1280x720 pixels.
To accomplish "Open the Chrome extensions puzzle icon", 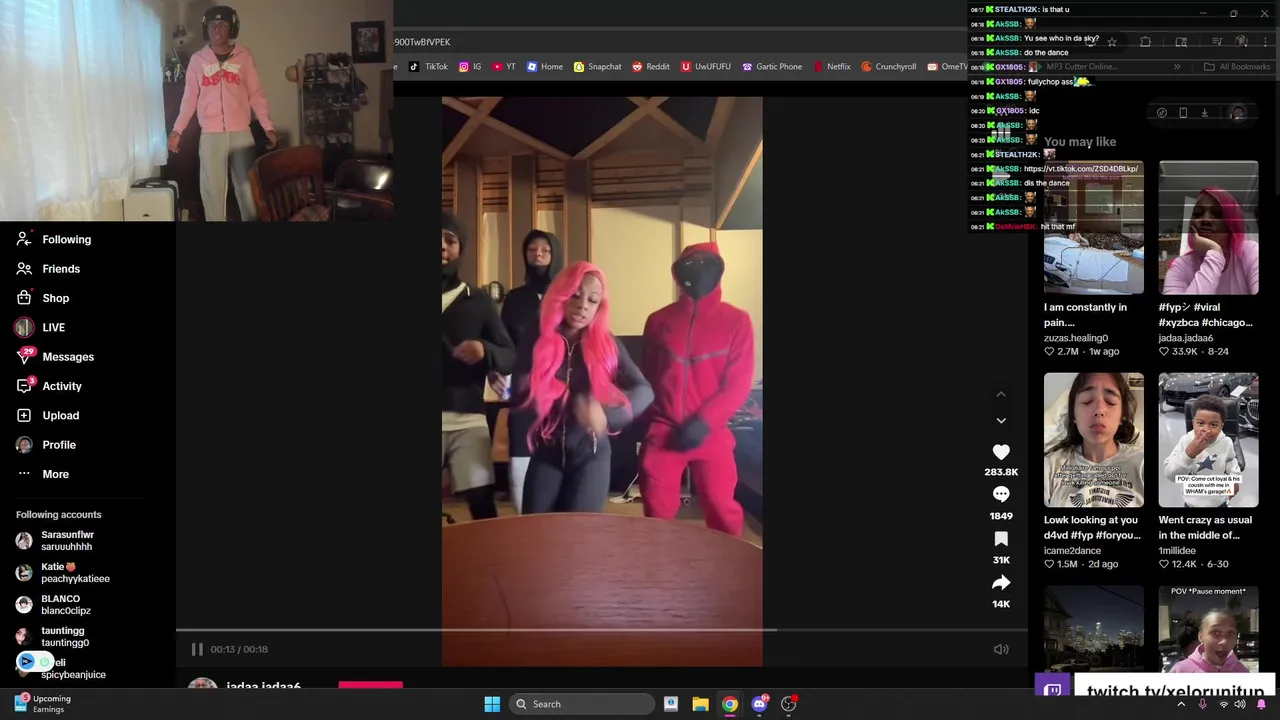I will click(1145, 42).
